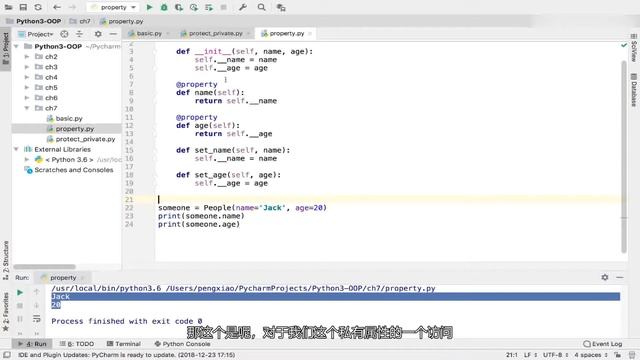Expand the ch5 folder
This screenshot has width=640, height=360.
[27, 87]
